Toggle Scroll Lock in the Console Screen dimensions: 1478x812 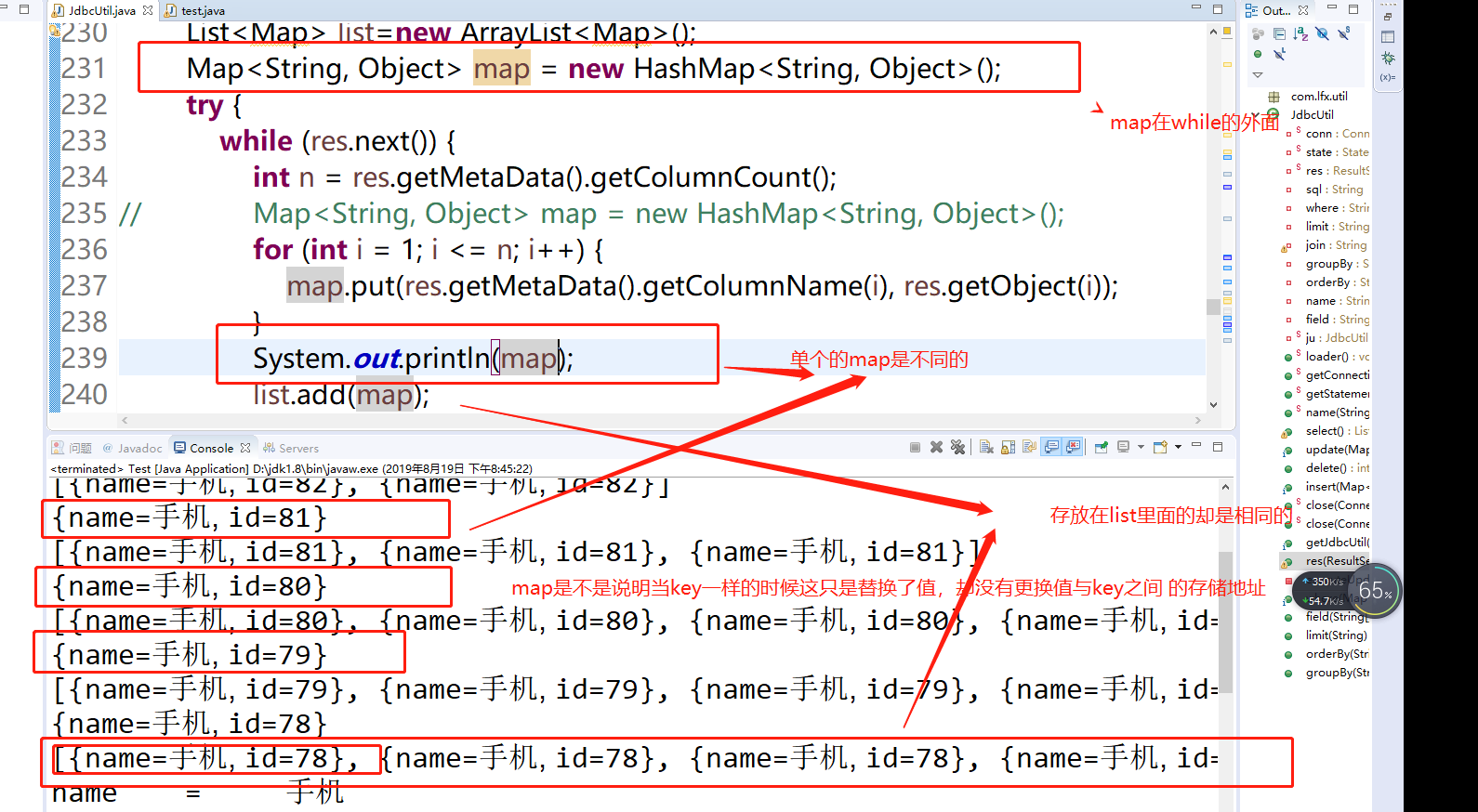(1008, 447)
